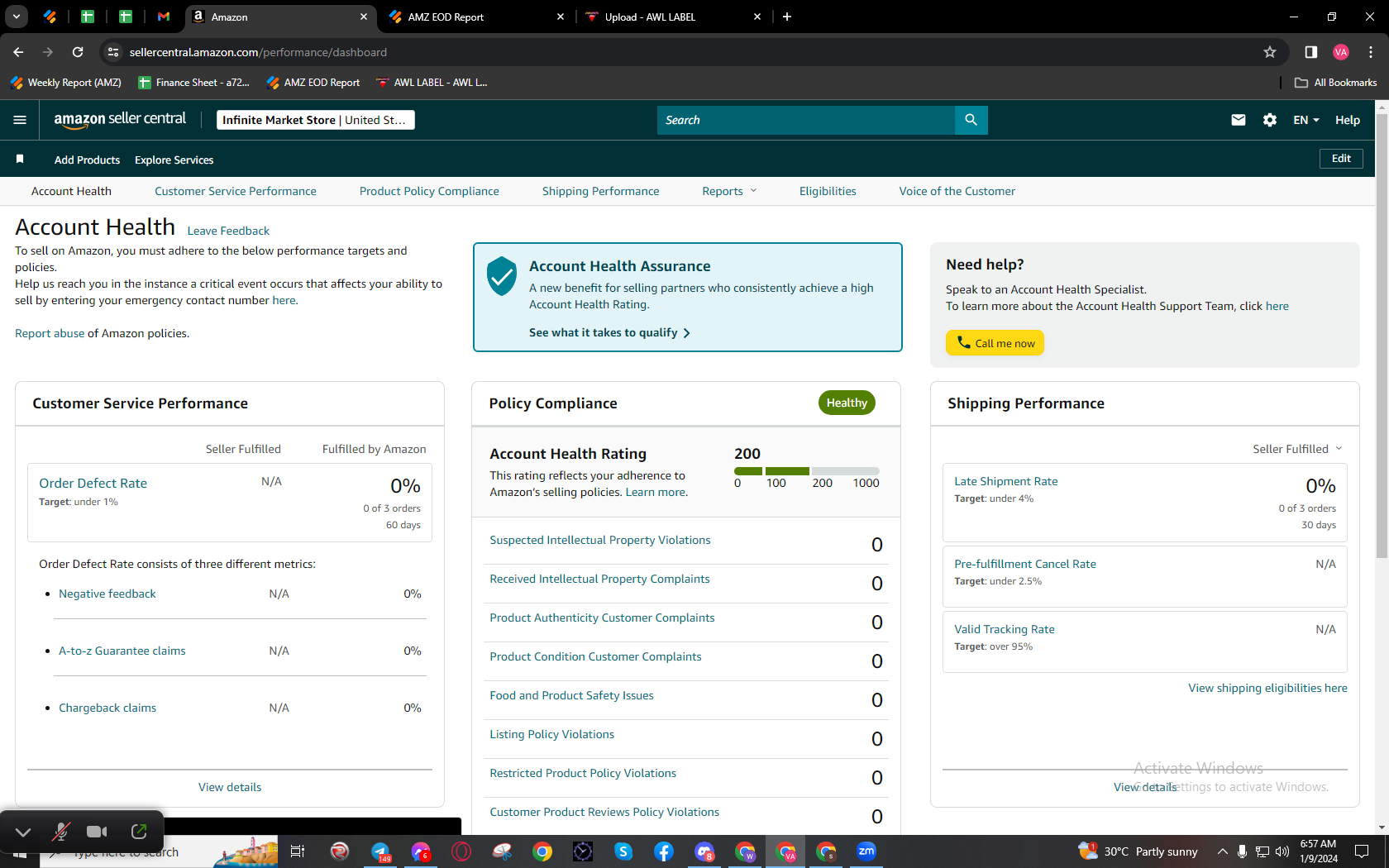Close the Amazon browser tab
The width and height of the screenshot is (1389, 868).
tap(364, 17)
